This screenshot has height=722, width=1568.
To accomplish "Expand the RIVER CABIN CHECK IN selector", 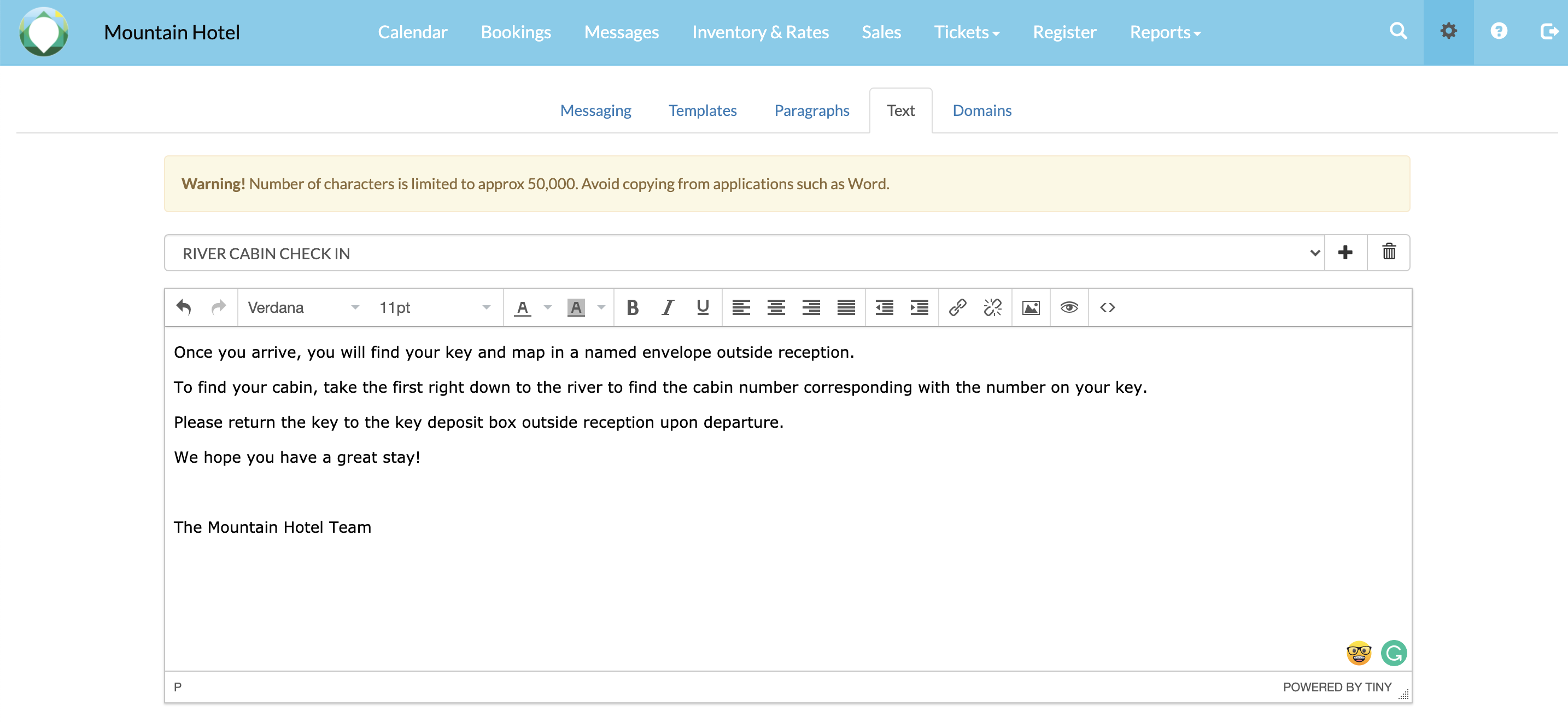I will [x=744, y=253].
